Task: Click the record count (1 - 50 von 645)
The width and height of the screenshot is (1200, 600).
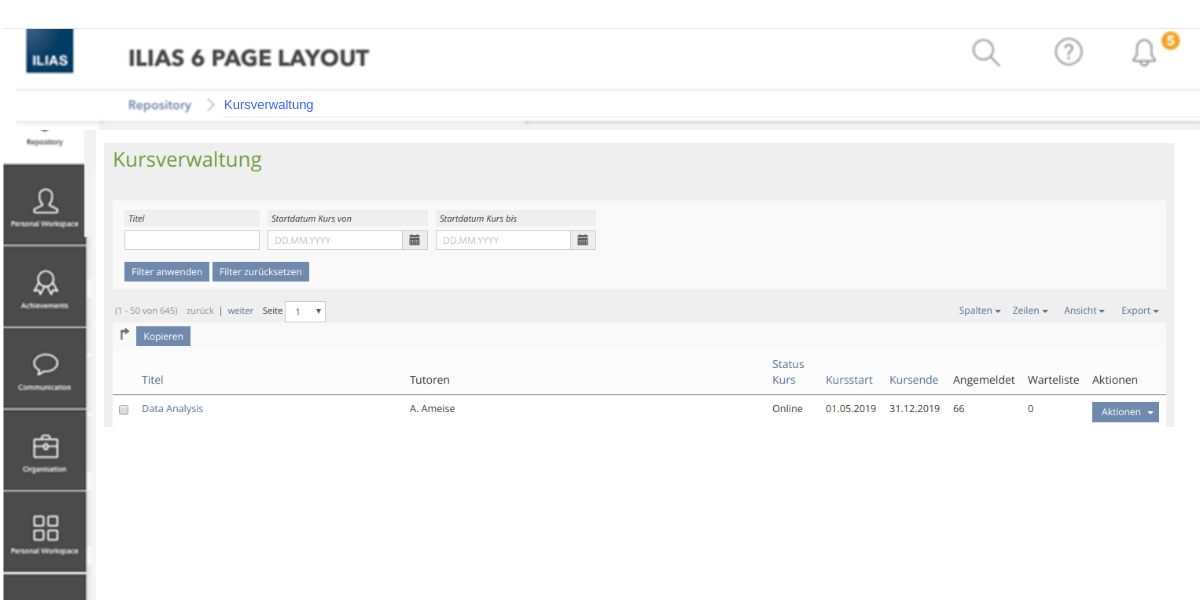Action: click(146, 311)
